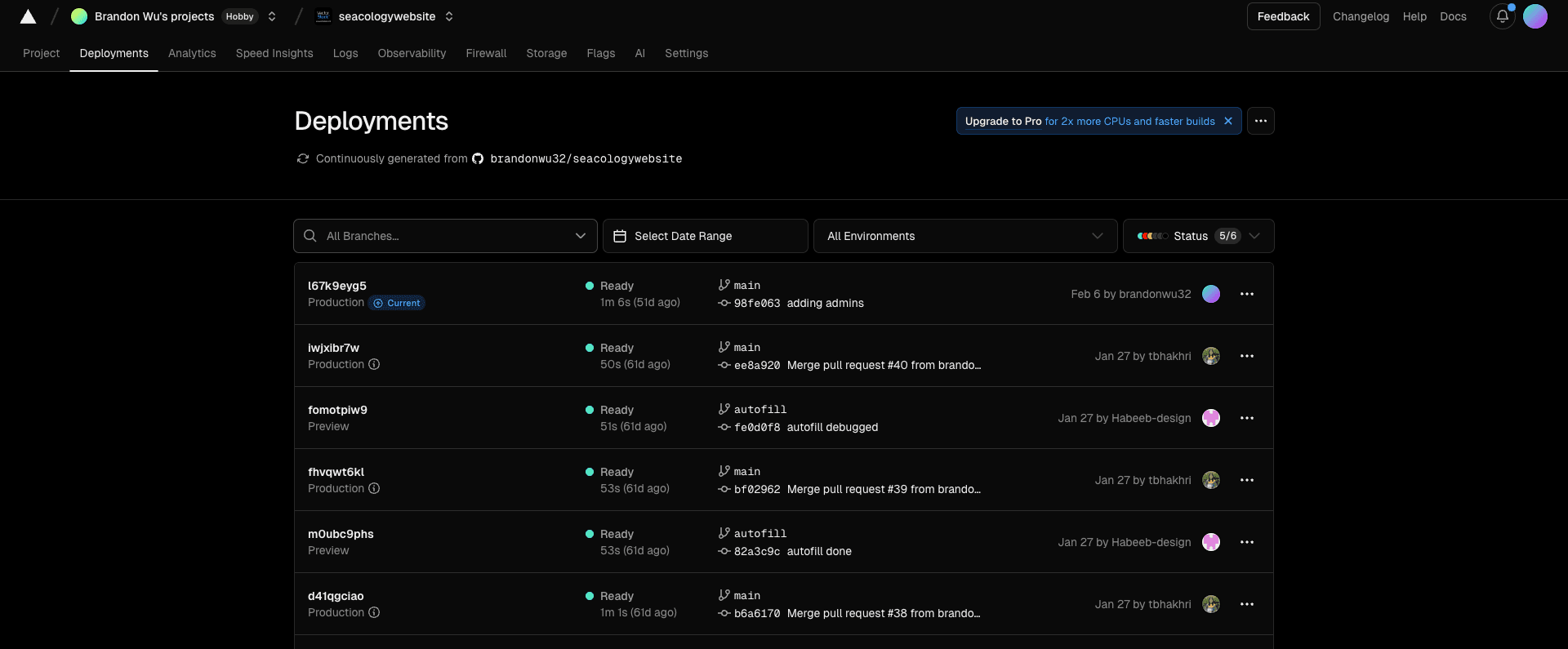Screen dimensions: 1568x649
Task: Go to the Speed Insights tab
Action: [x=274, y=53]
